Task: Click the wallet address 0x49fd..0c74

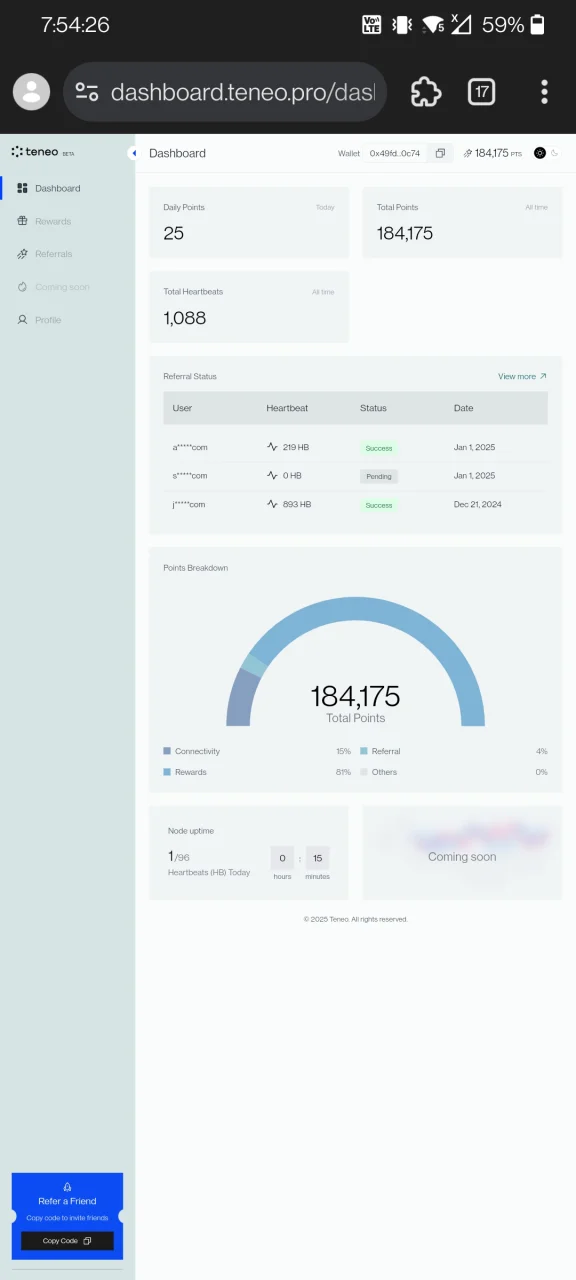Action: pyautogui.click(x=395, y=153)
